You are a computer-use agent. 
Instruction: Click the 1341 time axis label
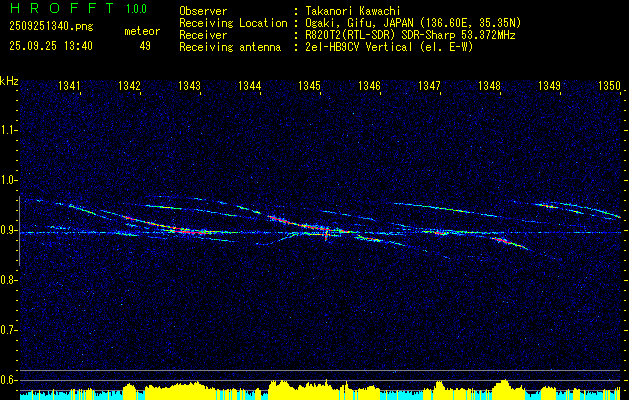pos(69,86)
